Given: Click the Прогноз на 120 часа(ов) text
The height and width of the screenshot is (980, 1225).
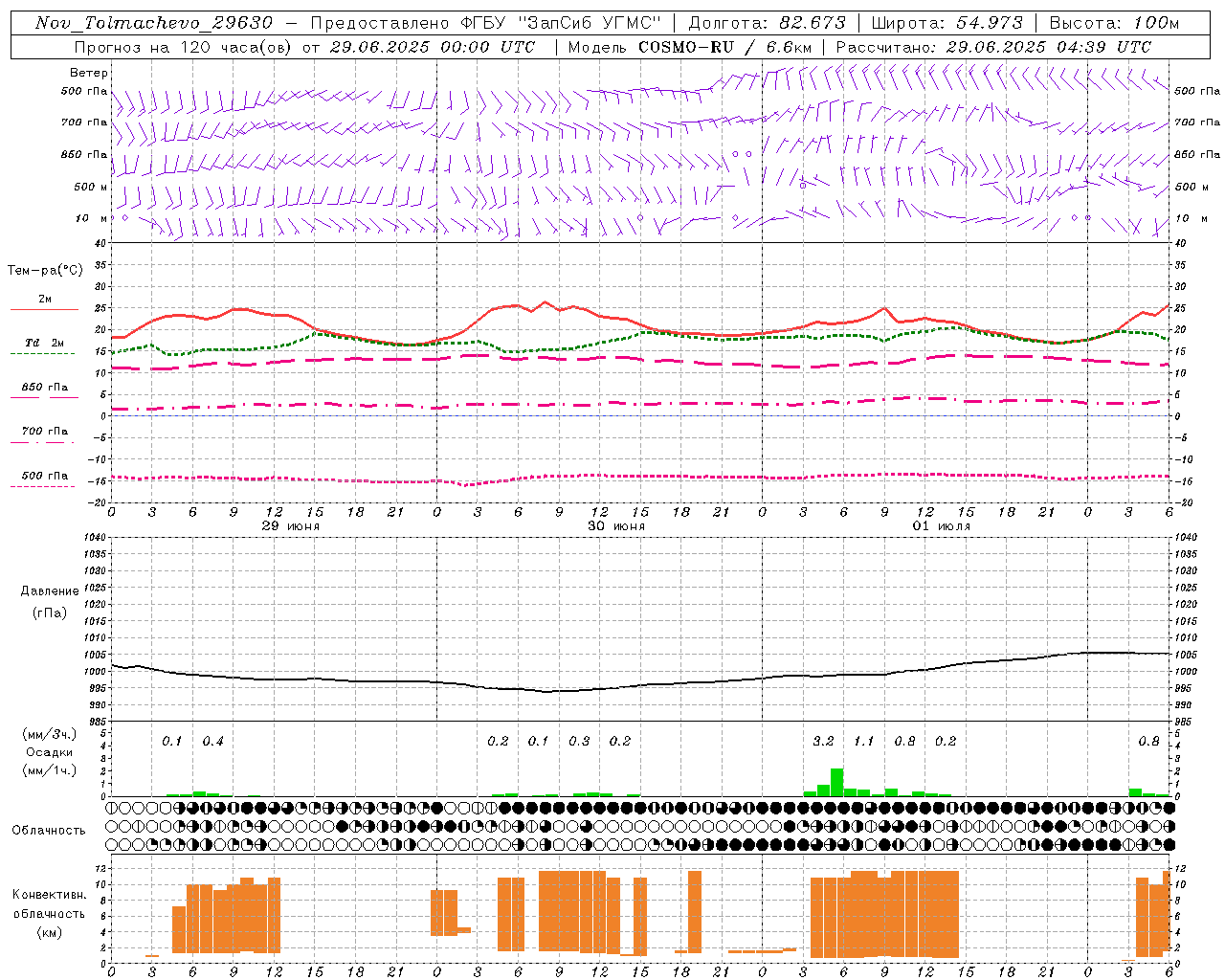Looking at the screenshot, I should pyautogui.click(x=186, y=47).
